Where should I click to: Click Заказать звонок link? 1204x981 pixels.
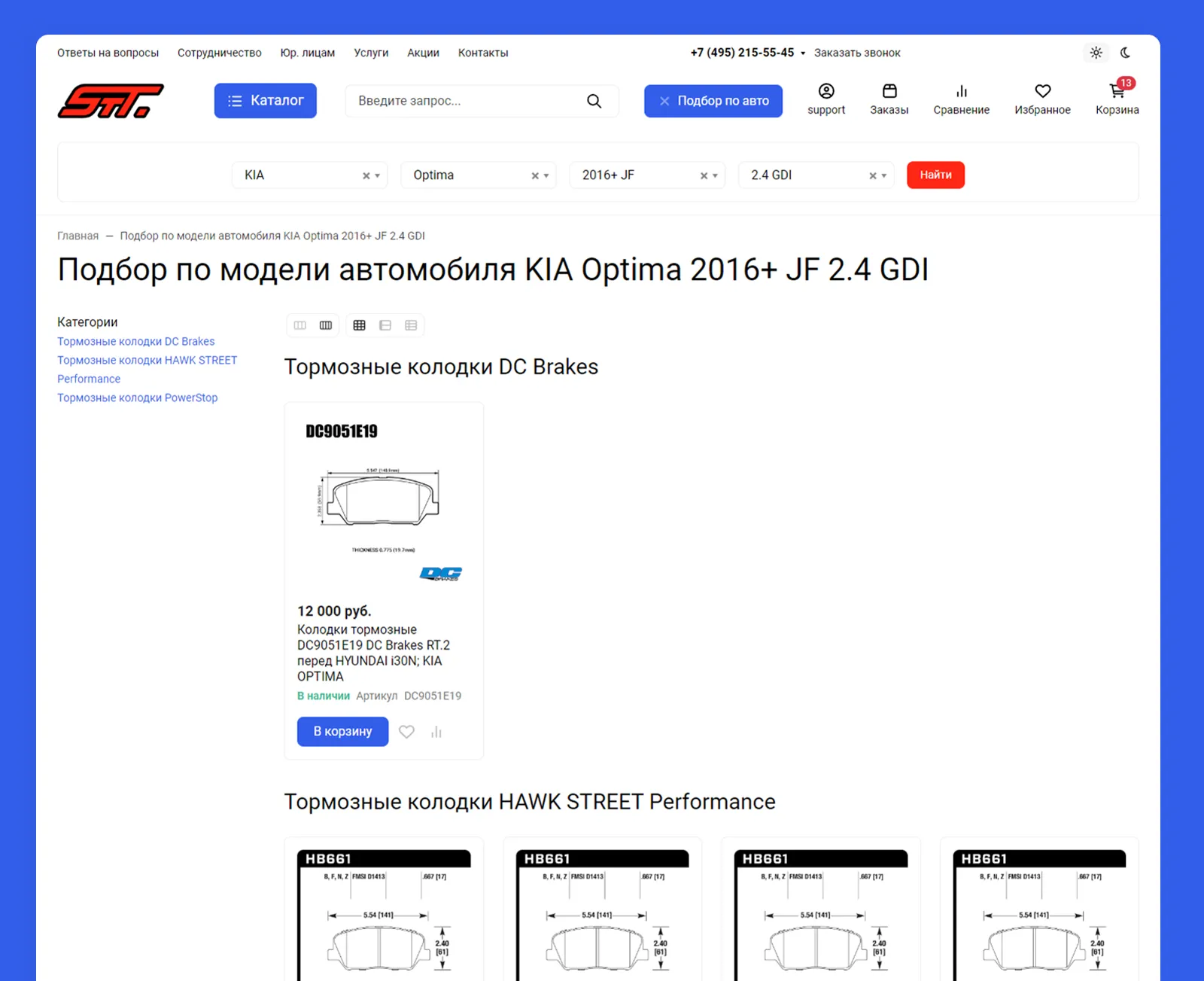pyautogui.click(x=857, y=53)
